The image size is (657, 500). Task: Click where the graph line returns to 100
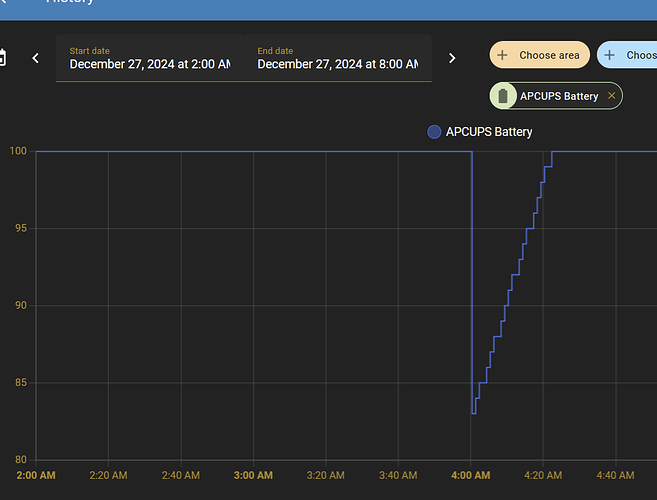tap(552, 152)
